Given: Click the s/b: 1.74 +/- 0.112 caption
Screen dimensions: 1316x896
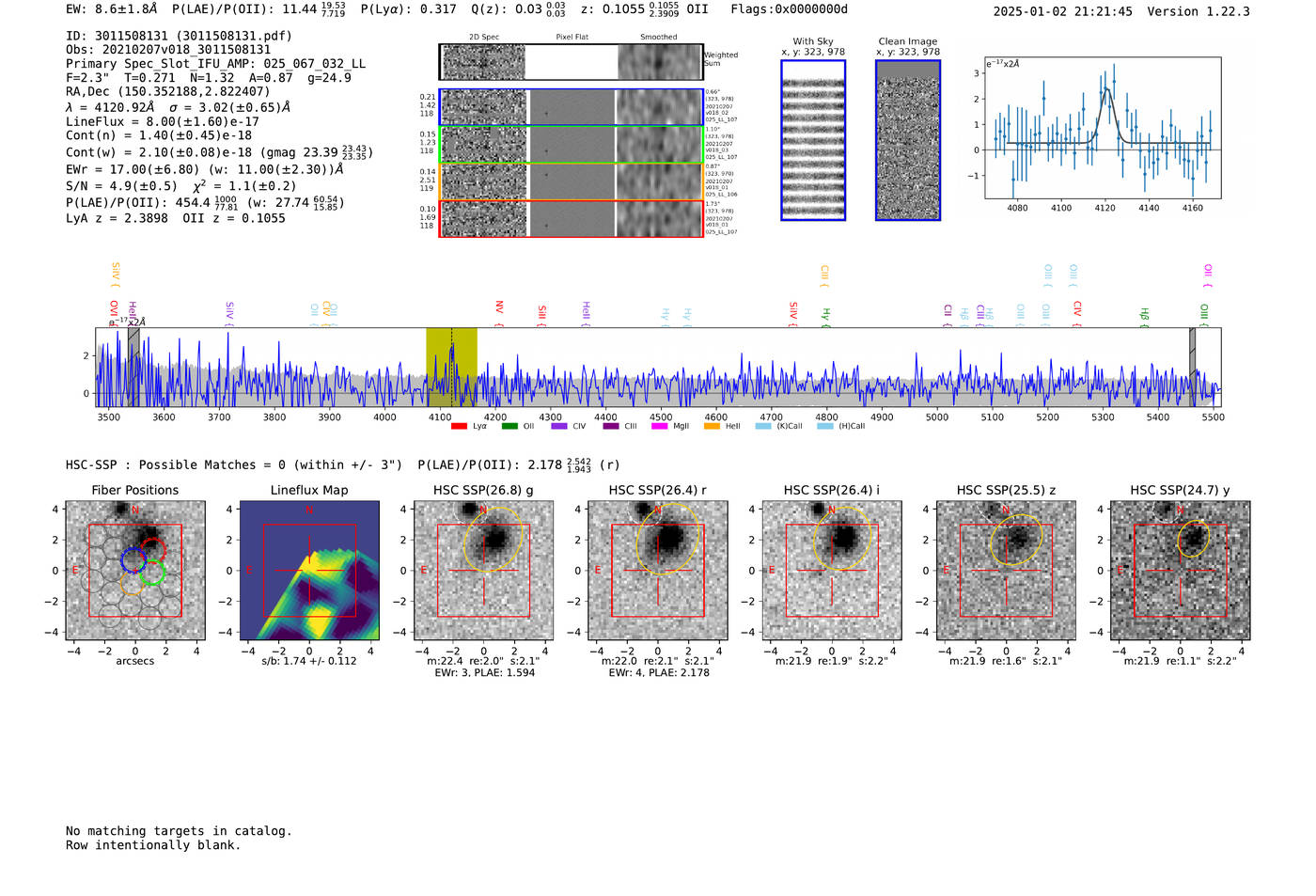Looking at the screenshot, I should pyautogui.click(x=309, y=661).
